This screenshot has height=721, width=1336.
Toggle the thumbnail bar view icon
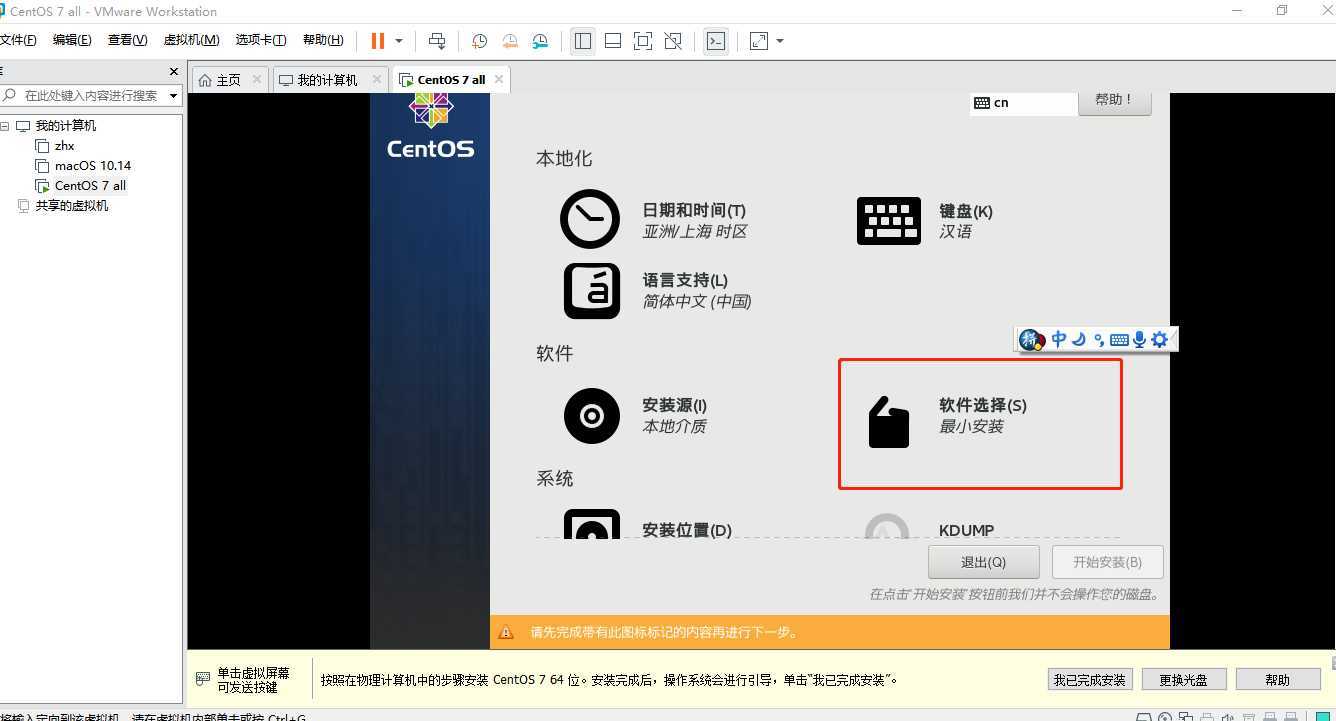(613, 41)
